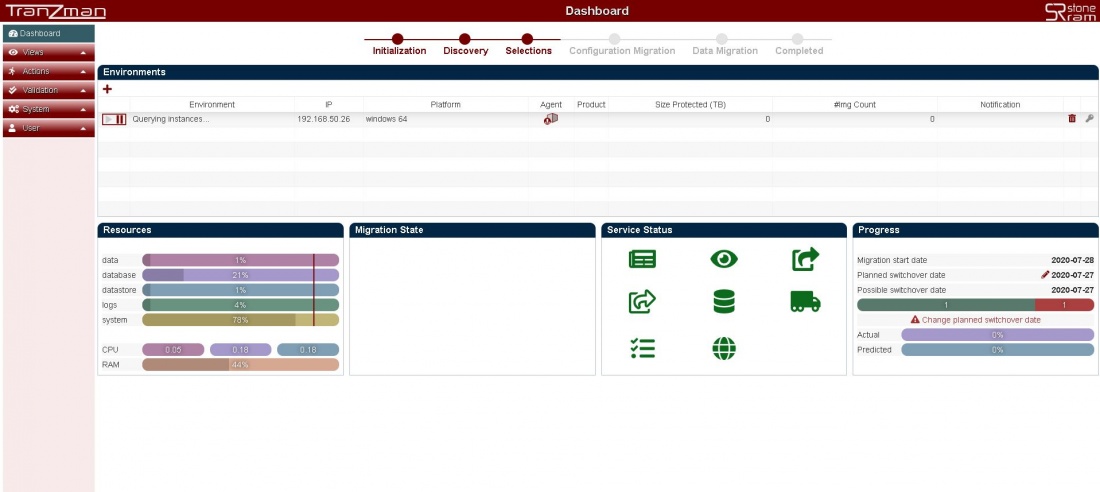Open the System menu in sidebar
This screenshot has height=492, width=1100.
(x=48, y=109)
